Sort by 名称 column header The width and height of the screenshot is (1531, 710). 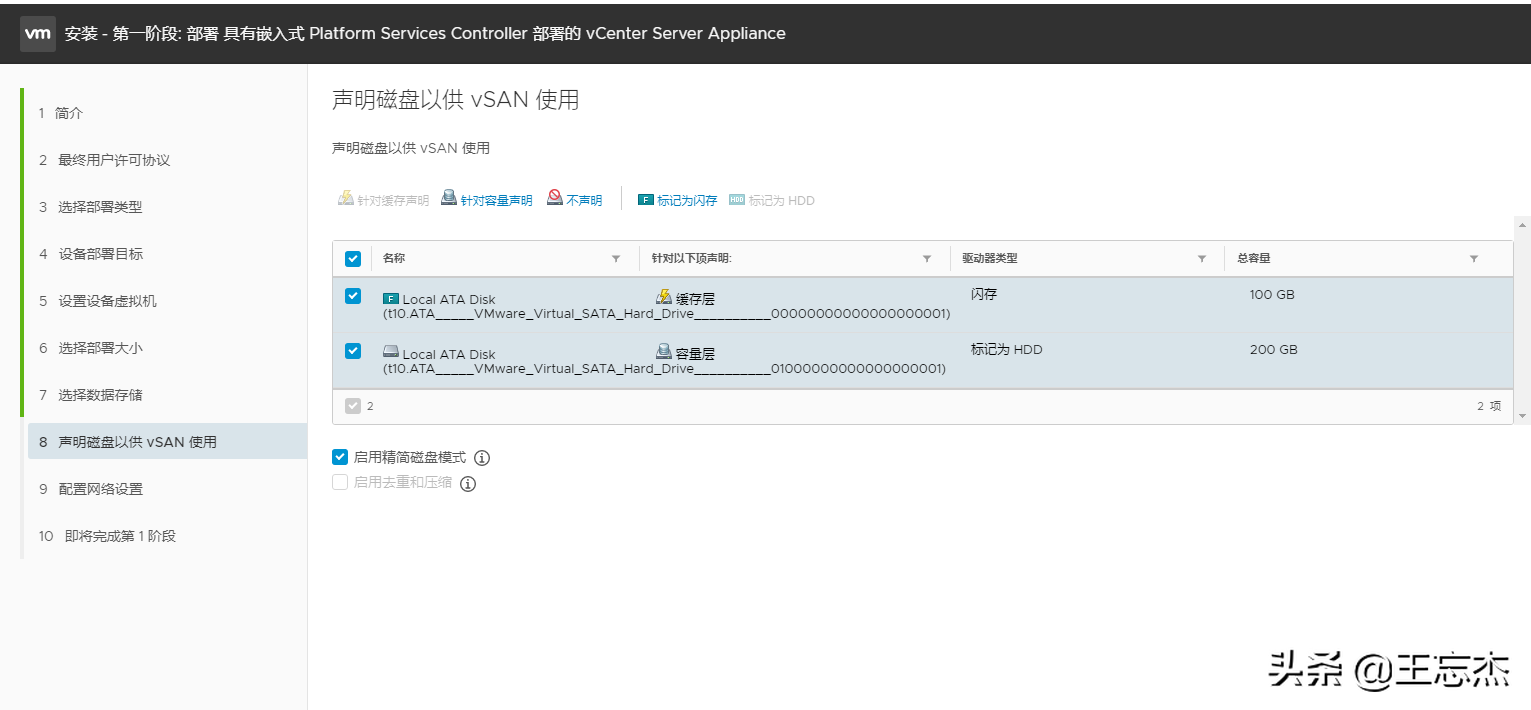(x=394, y=258)
